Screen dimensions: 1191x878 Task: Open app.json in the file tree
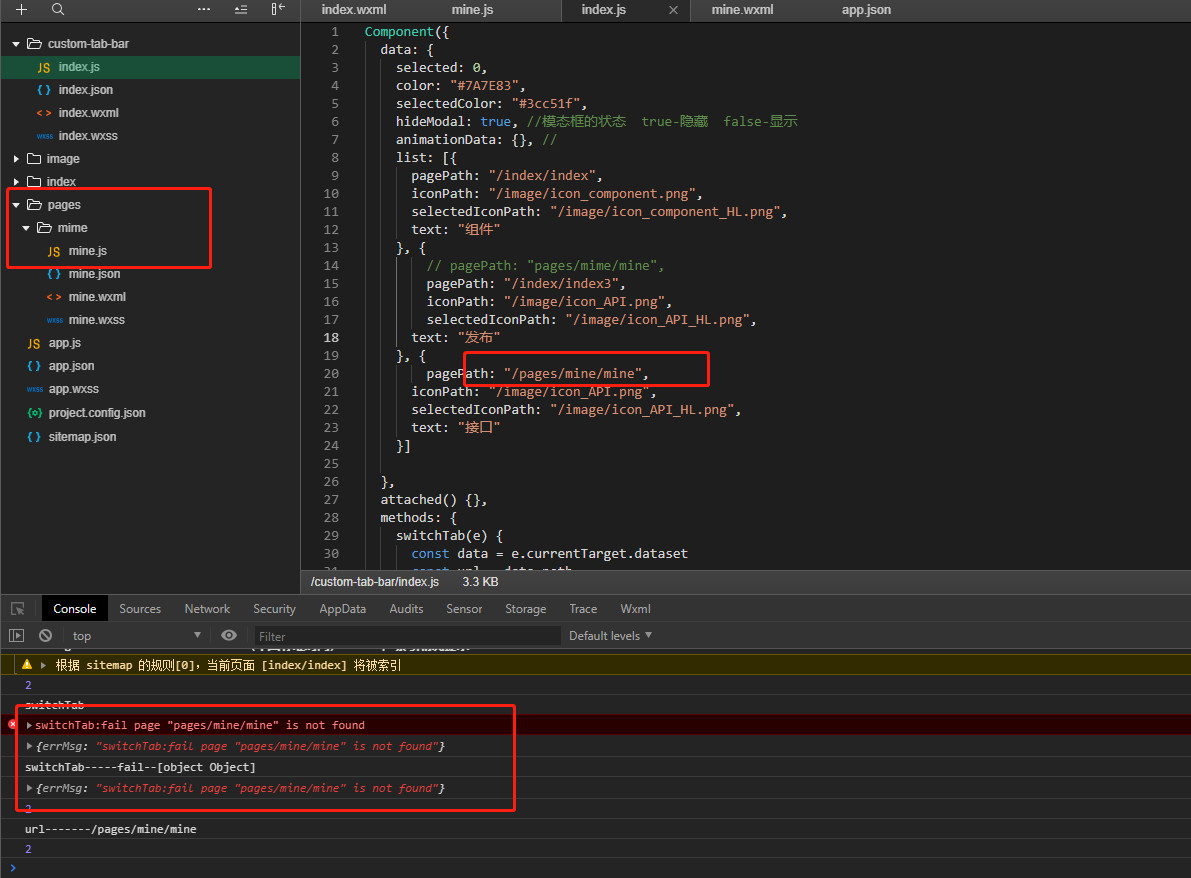pos(71,366)
